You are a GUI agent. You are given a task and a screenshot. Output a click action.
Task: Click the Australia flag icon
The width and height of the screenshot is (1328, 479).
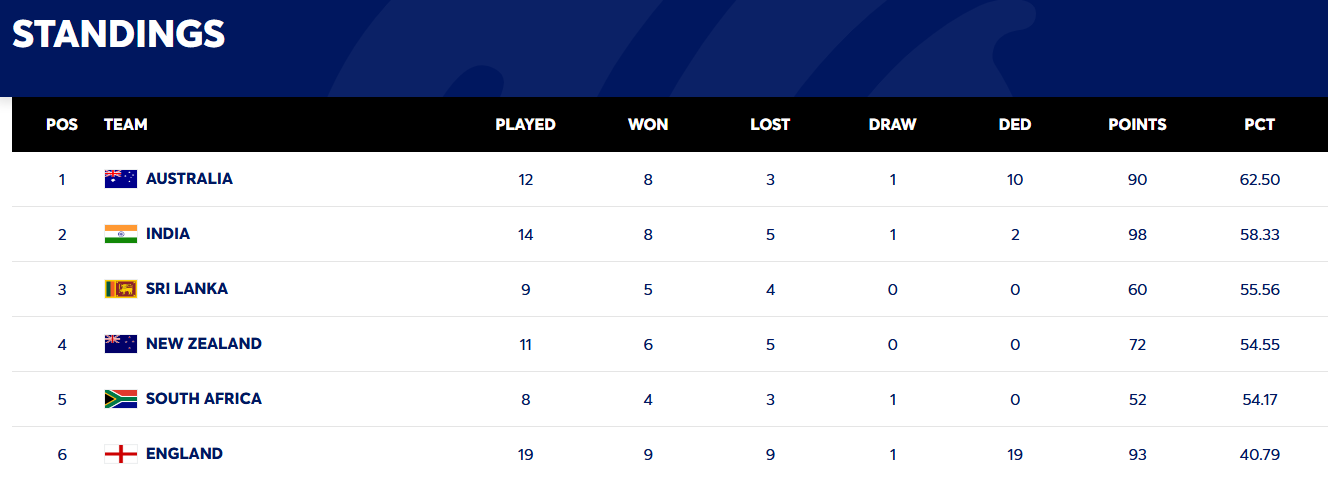click(x=121, y=179)
